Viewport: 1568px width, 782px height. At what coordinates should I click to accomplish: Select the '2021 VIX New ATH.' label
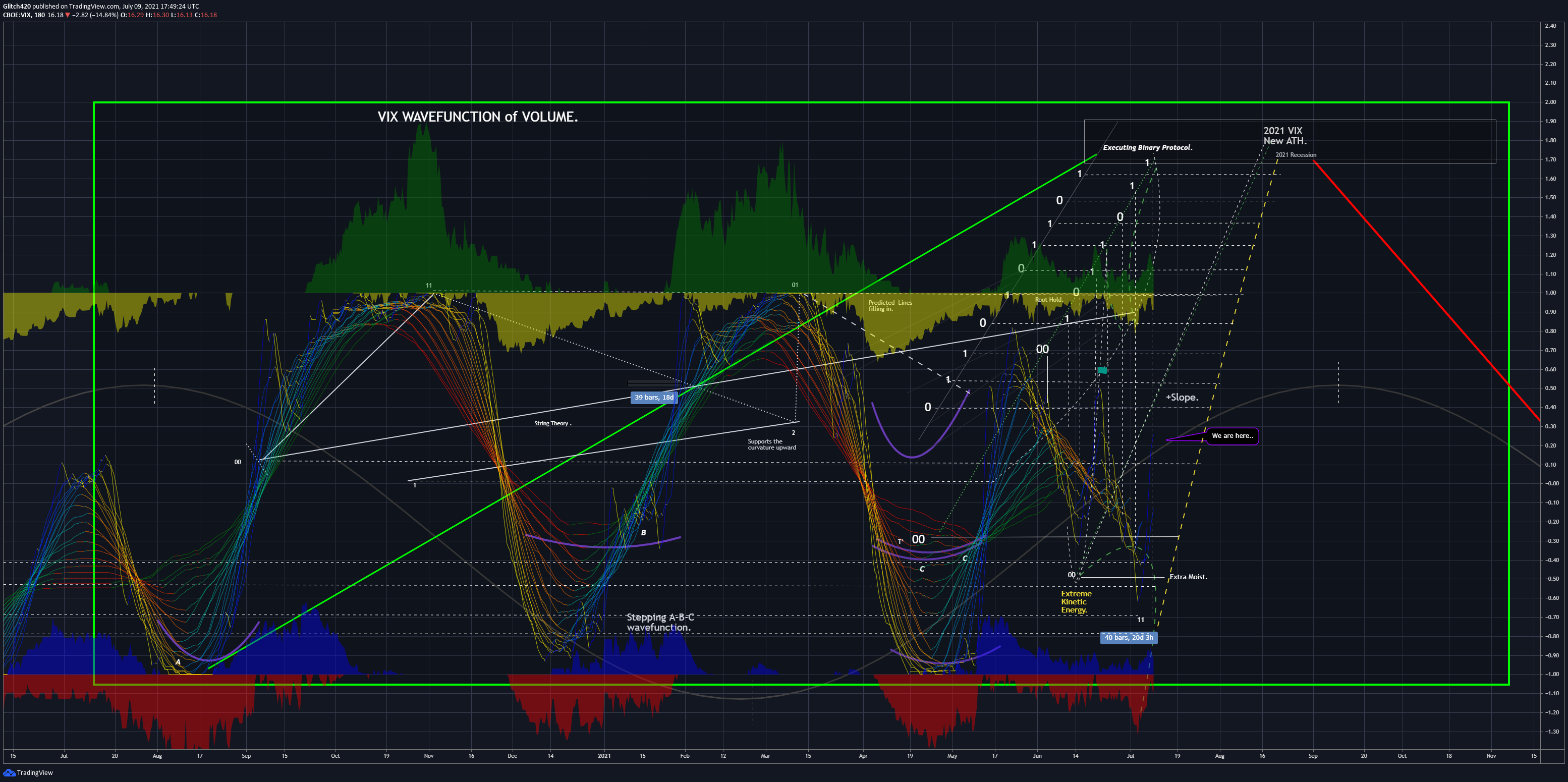coord(1284,136)
